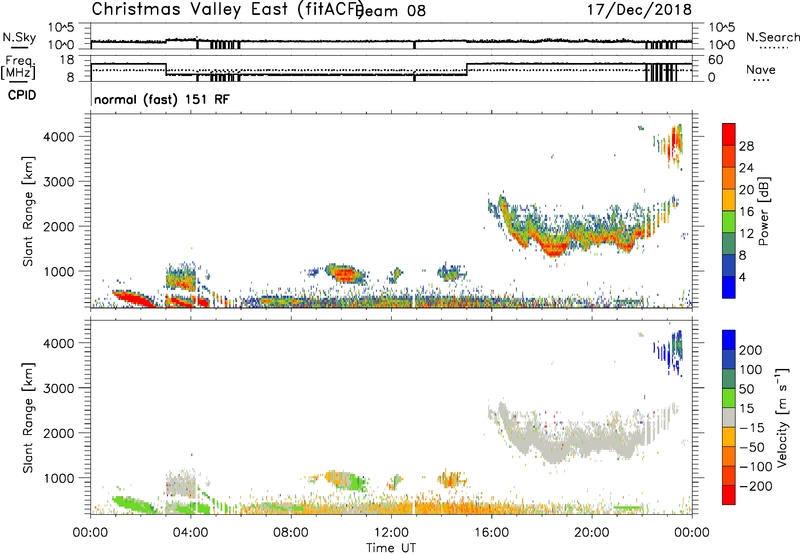Select the "Freq. [MHz]" axis label
800x554 pixels.
(x=18, y=67)
